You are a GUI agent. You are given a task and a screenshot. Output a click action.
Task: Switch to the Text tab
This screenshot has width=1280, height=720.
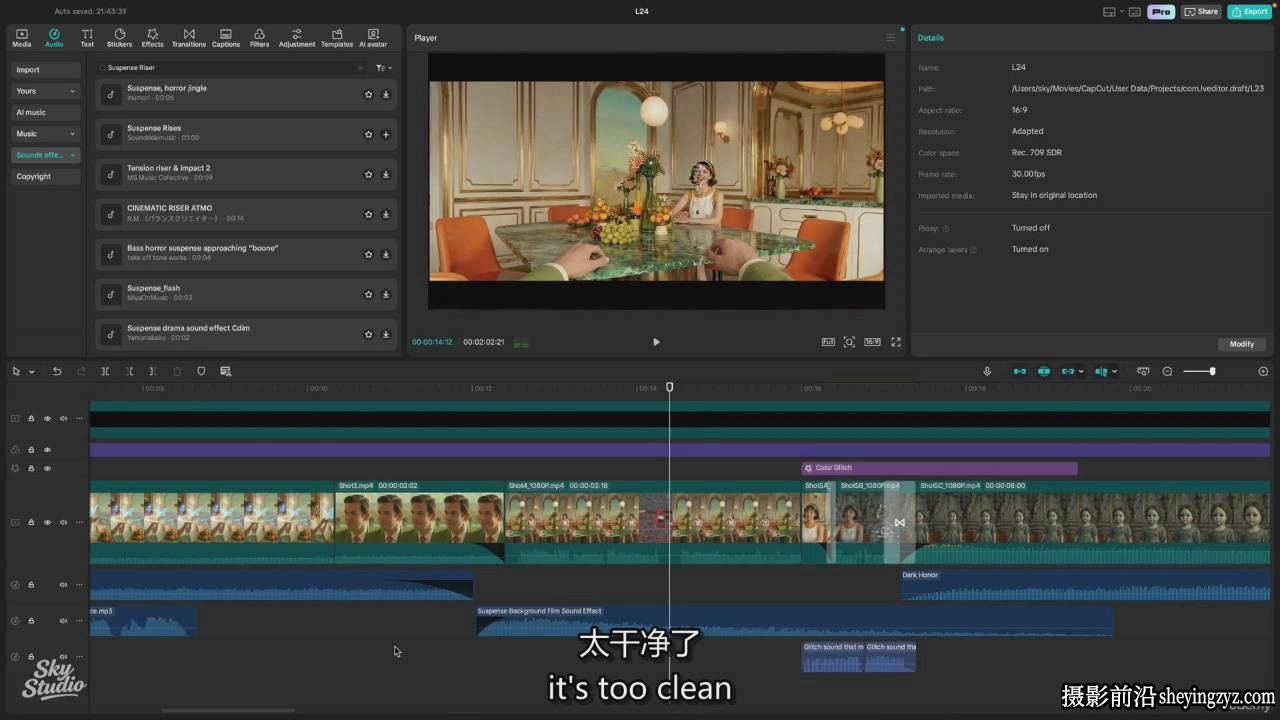click(87, 38)
